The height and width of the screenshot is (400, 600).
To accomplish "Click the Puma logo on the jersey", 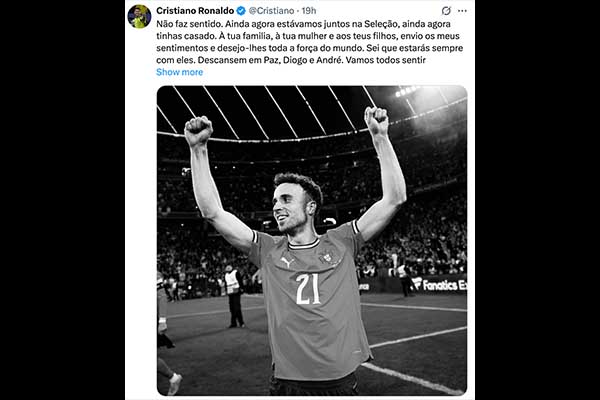I will pos(287,262).
